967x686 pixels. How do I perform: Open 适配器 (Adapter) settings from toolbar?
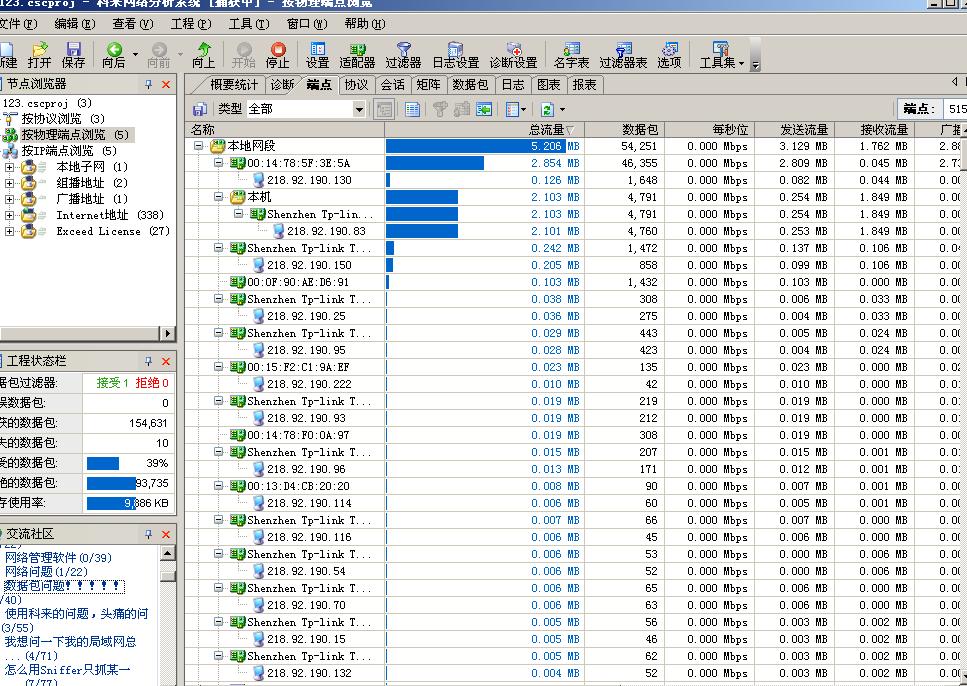(x=357, y=54)
